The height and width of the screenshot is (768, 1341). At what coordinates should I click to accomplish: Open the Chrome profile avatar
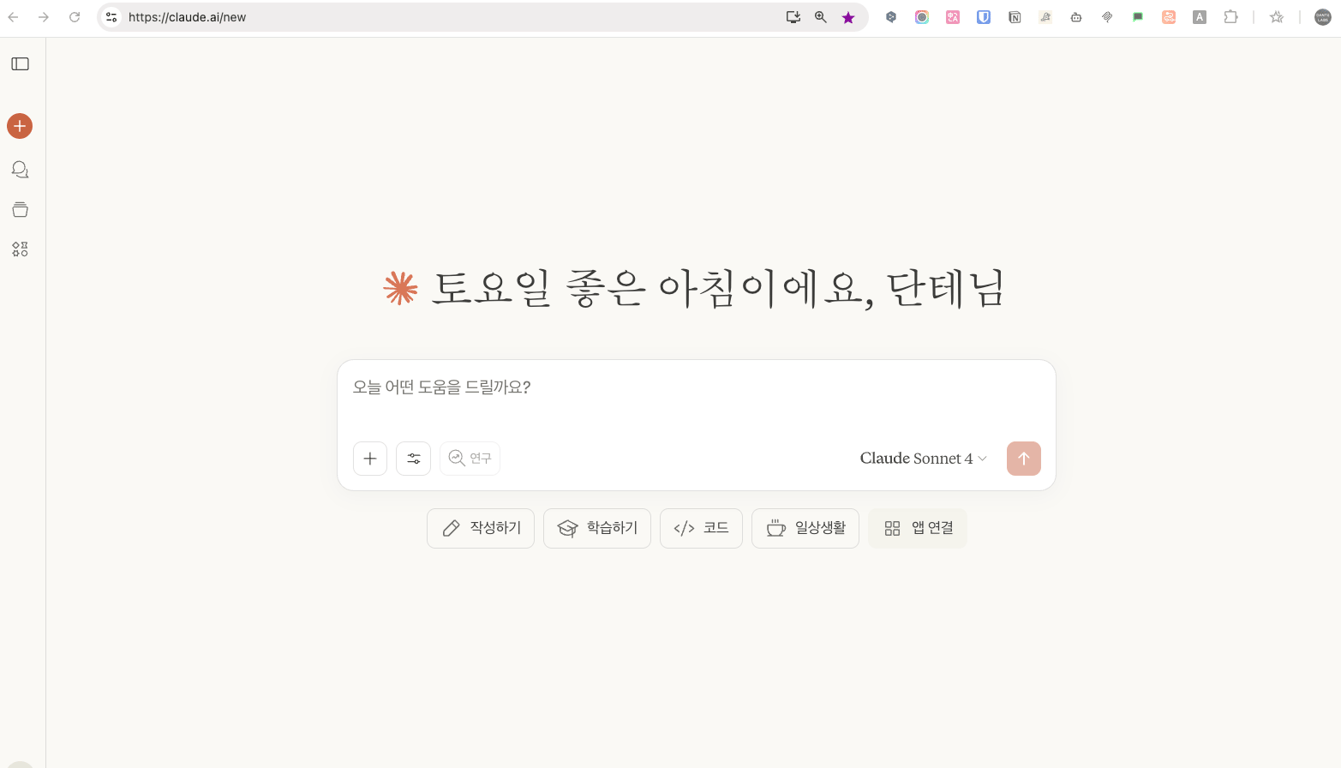(x=1322, y=17)
